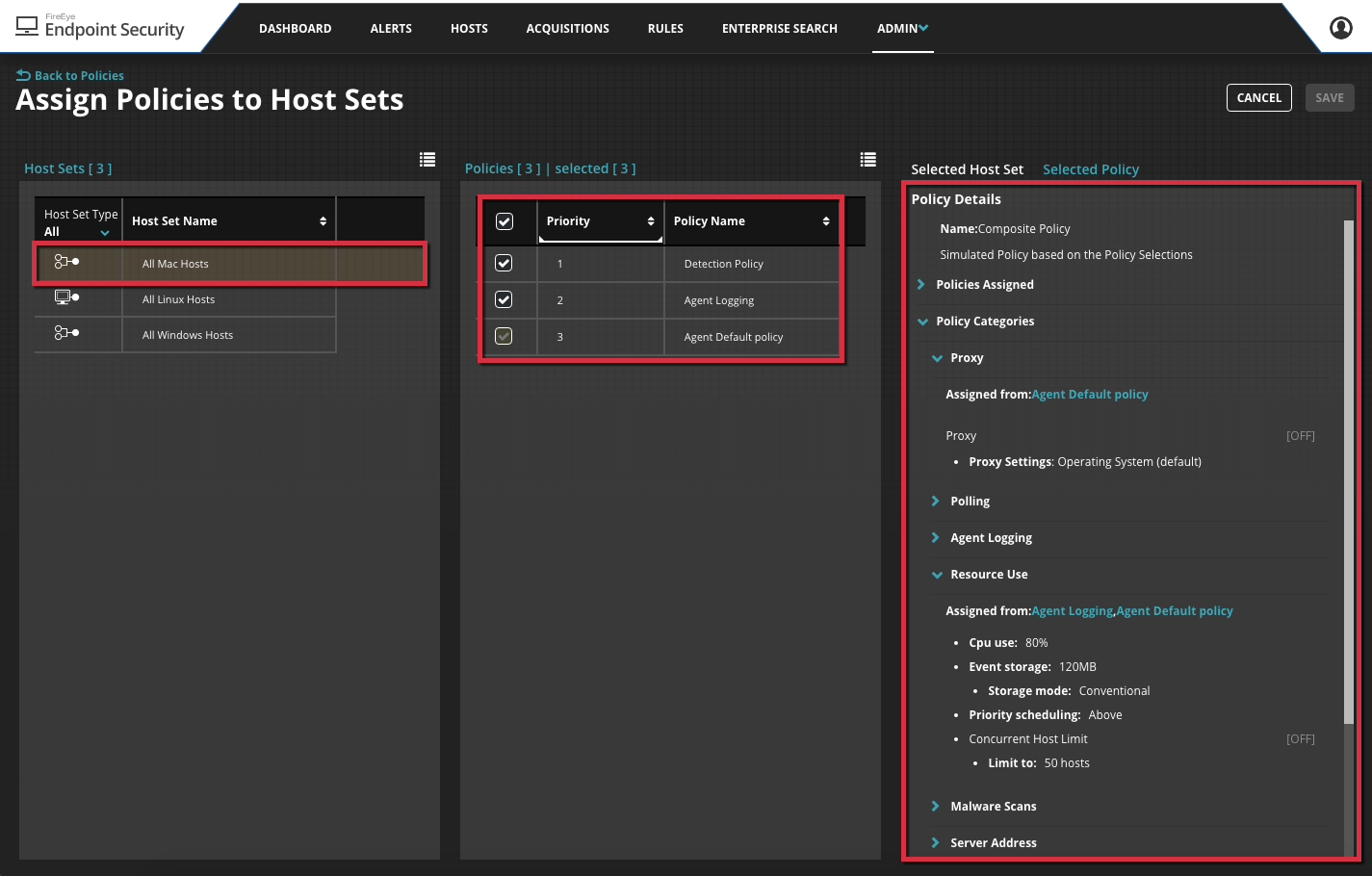1372x876 pixels.
Task: Expand the Policies Assigned section
Action: [x=921, y=285]
